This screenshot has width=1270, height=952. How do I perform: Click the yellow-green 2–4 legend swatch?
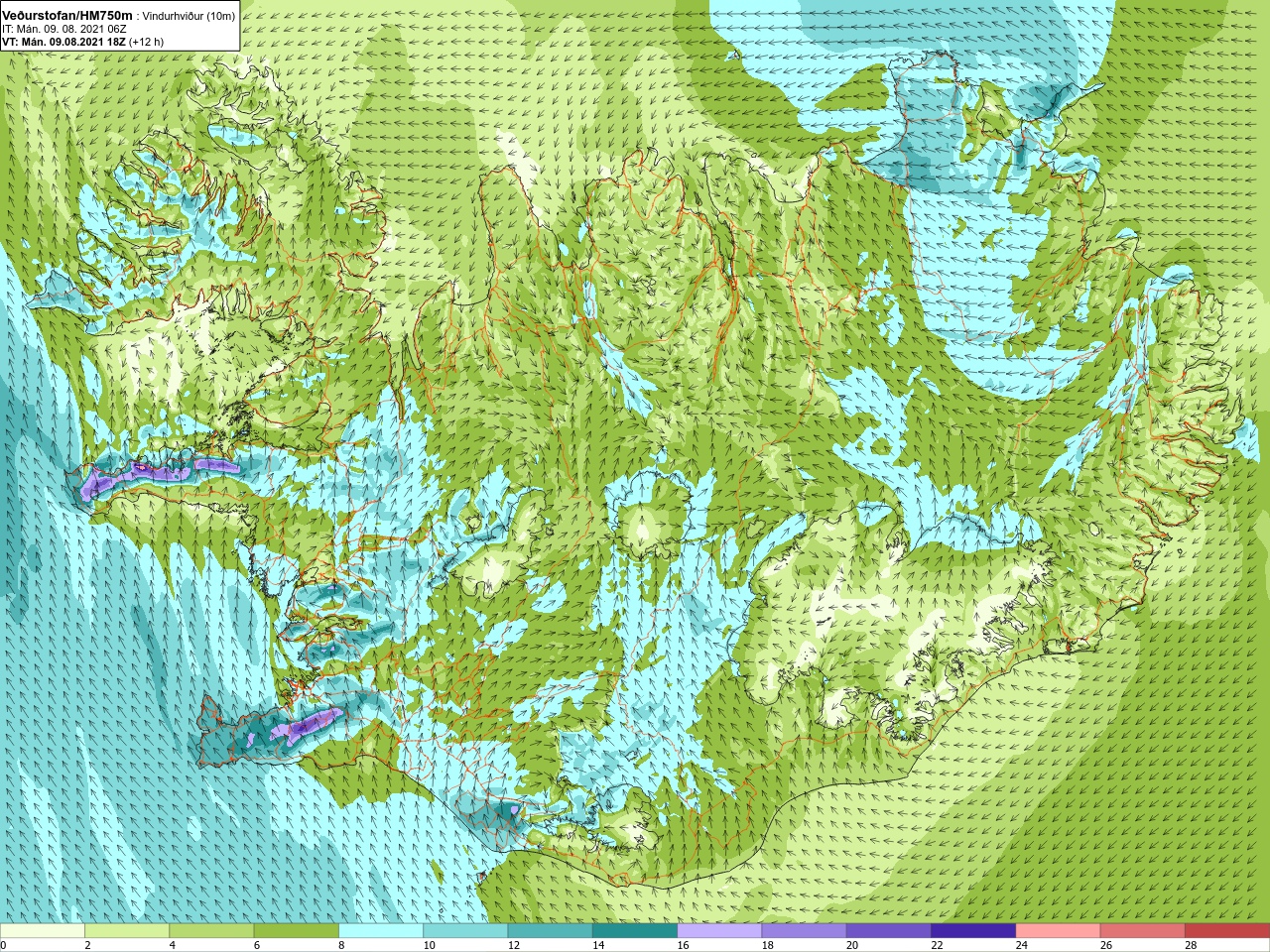tap(127, 931)
